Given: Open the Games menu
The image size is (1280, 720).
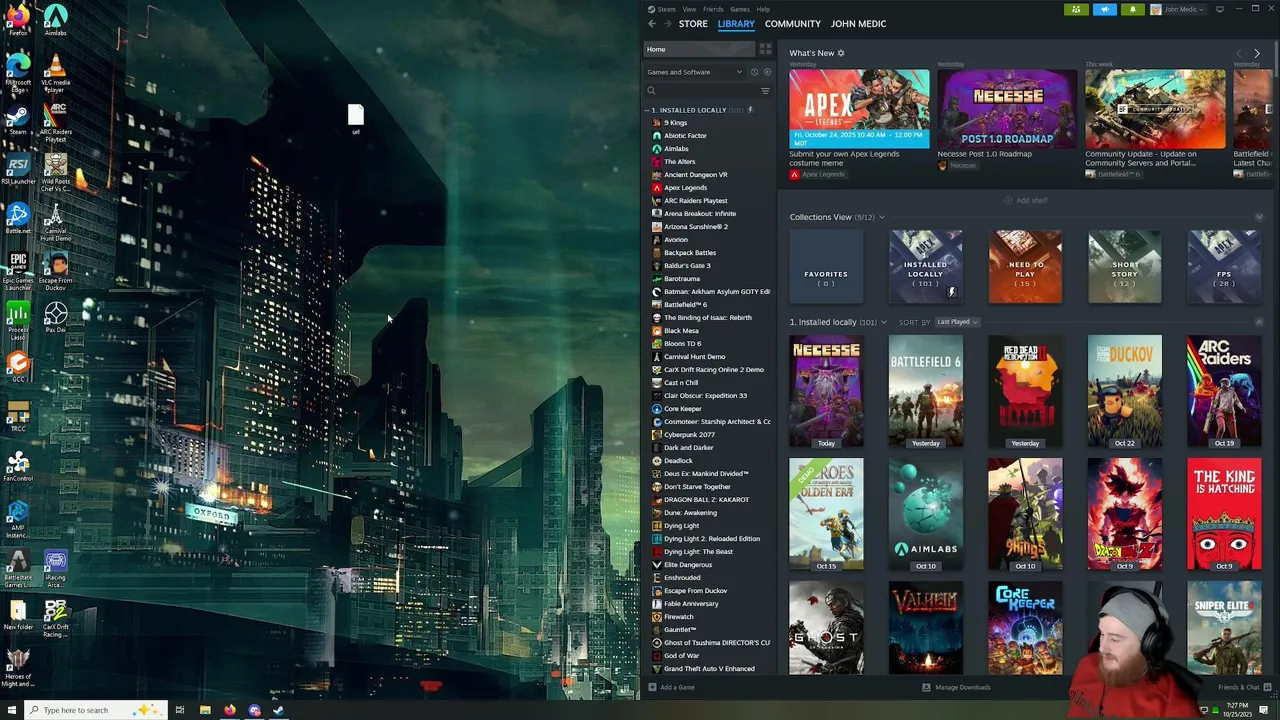Looking at the screenshot, I should tap(740, 9).
